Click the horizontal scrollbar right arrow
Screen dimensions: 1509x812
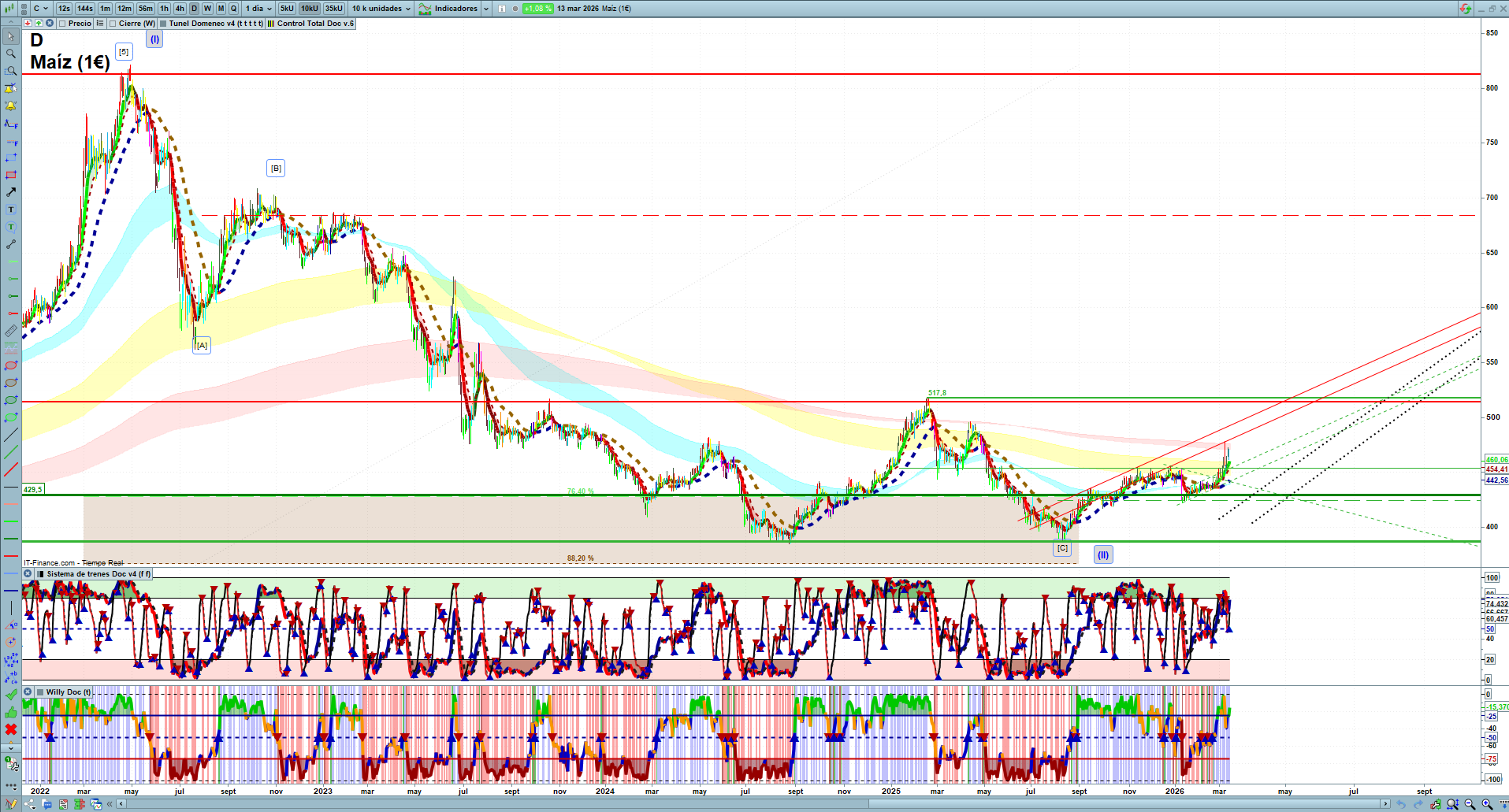click(x=1386, y=804)
